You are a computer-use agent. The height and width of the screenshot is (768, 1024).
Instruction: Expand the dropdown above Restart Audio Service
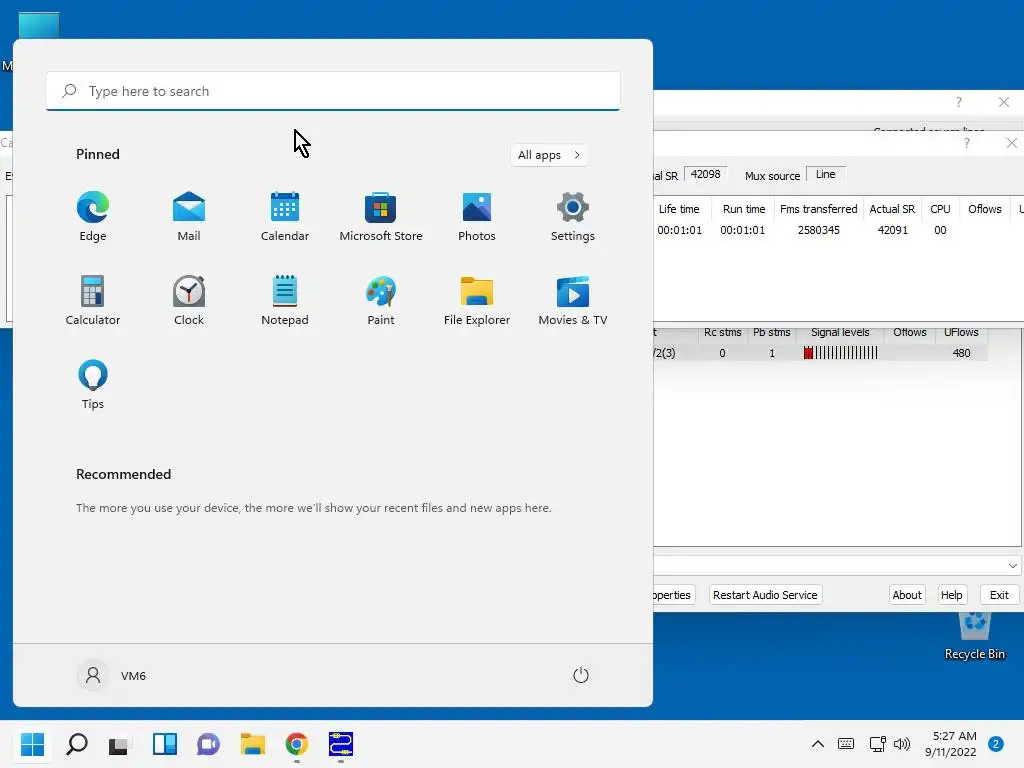click(1012, 566)
